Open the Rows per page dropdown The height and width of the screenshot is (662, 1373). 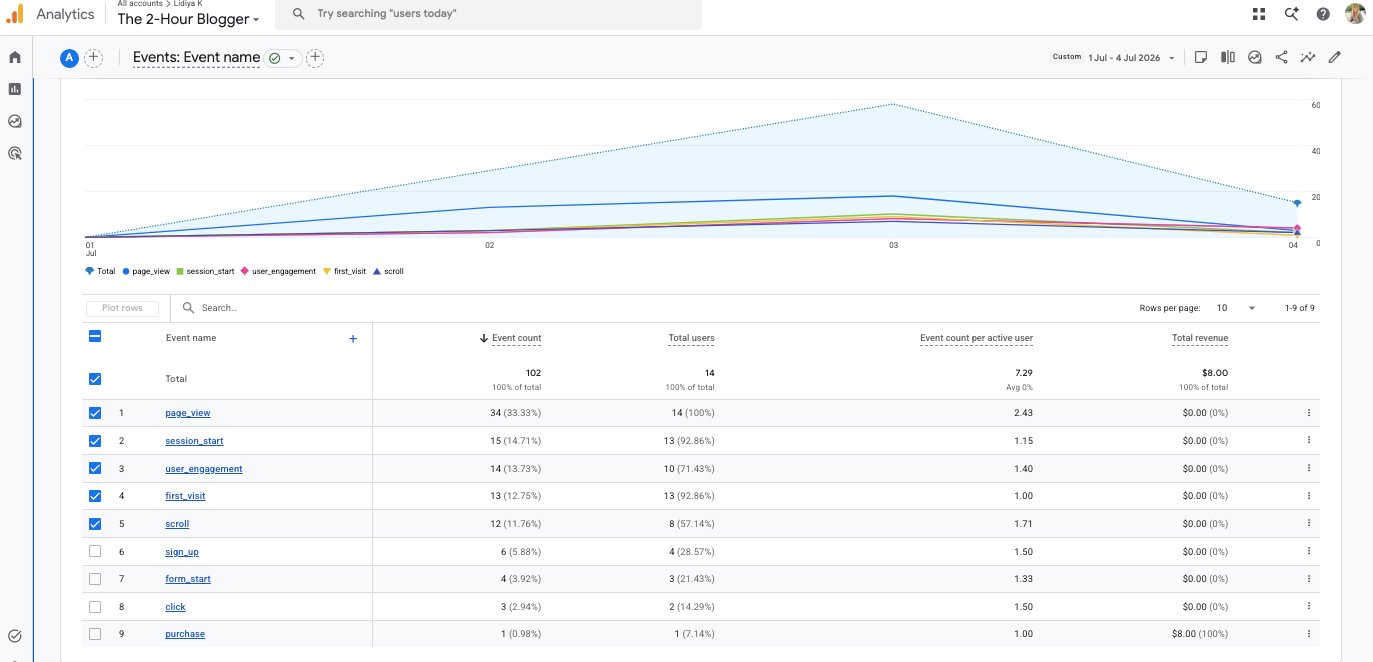1236,308
